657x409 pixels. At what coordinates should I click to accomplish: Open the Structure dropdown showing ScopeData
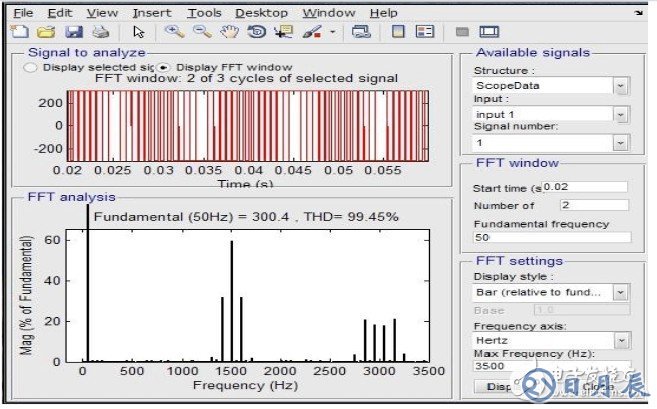coord(620,86)
